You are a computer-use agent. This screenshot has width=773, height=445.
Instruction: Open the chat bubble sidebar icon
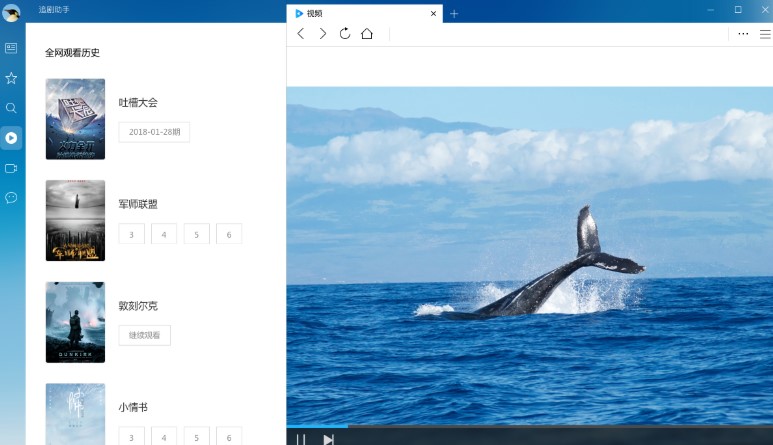pos(11,198)
